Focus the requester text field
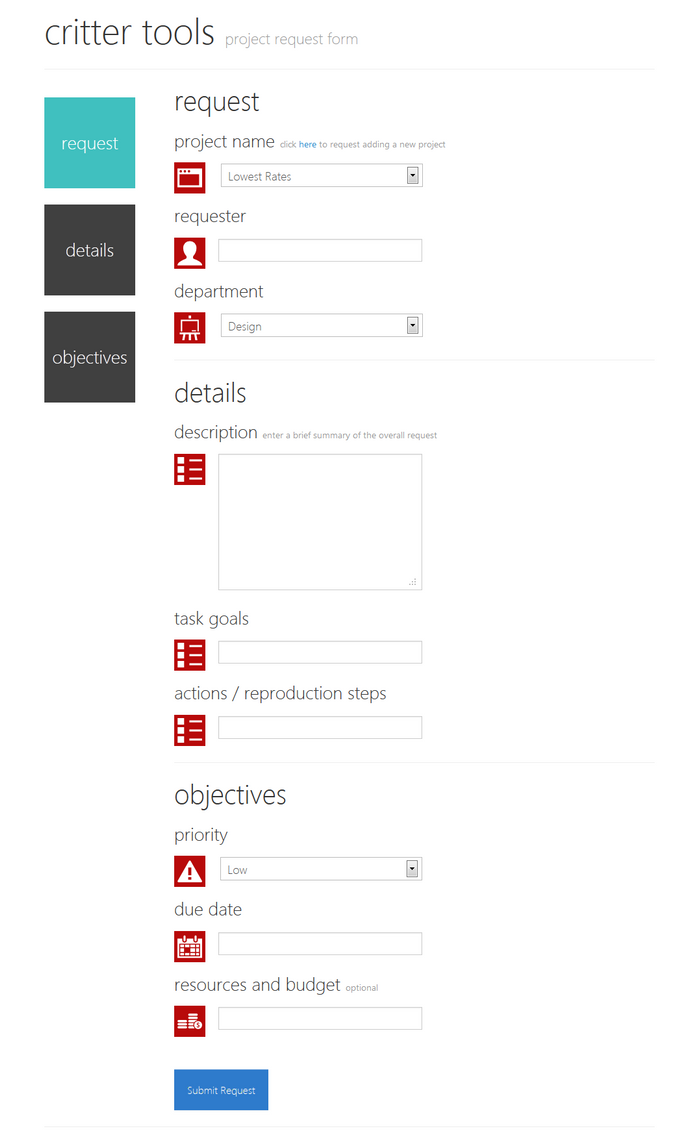 (320, 250)
